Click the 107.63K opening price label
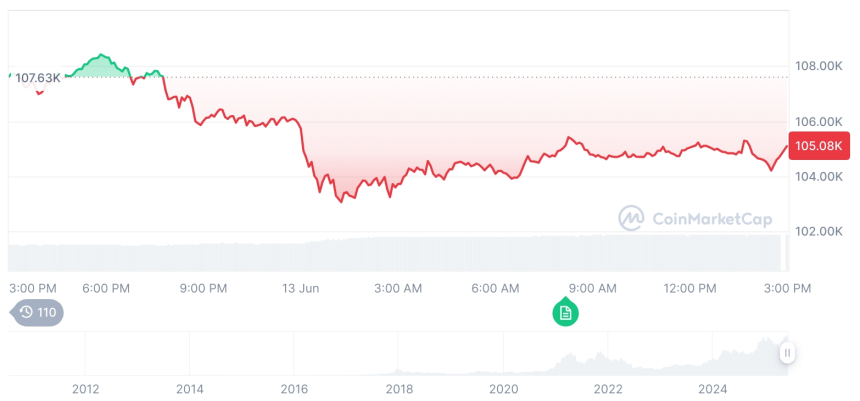This screenshot has width=860, height=401. (x=38, y=77)
